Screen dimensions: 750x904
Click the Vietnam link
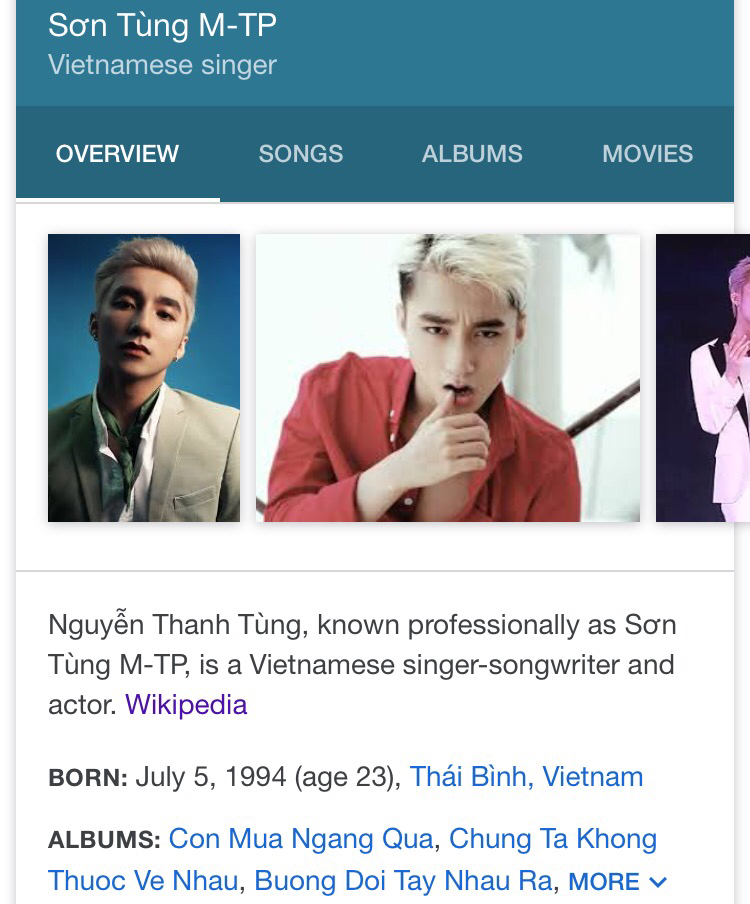click(593, 777)
